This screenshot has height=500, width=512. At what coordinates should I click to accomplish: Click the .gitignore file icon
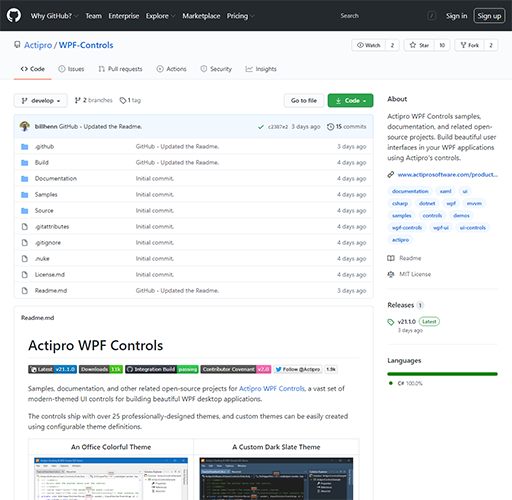click(25, 243)
